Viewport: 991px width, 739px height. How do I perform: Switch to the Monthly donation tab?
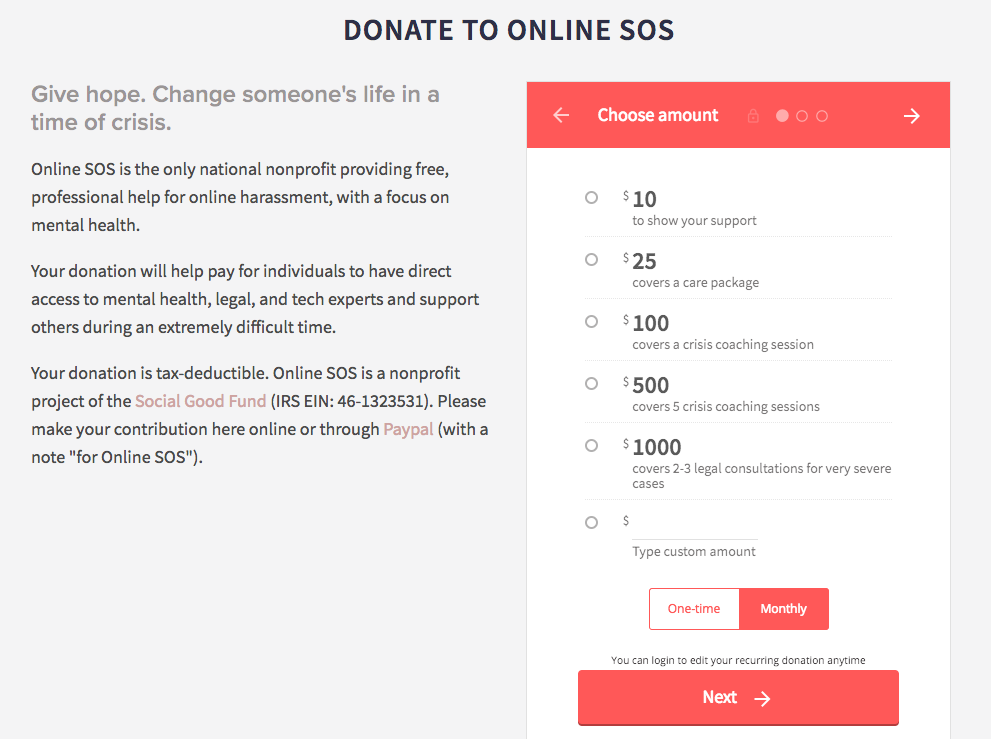784,608
